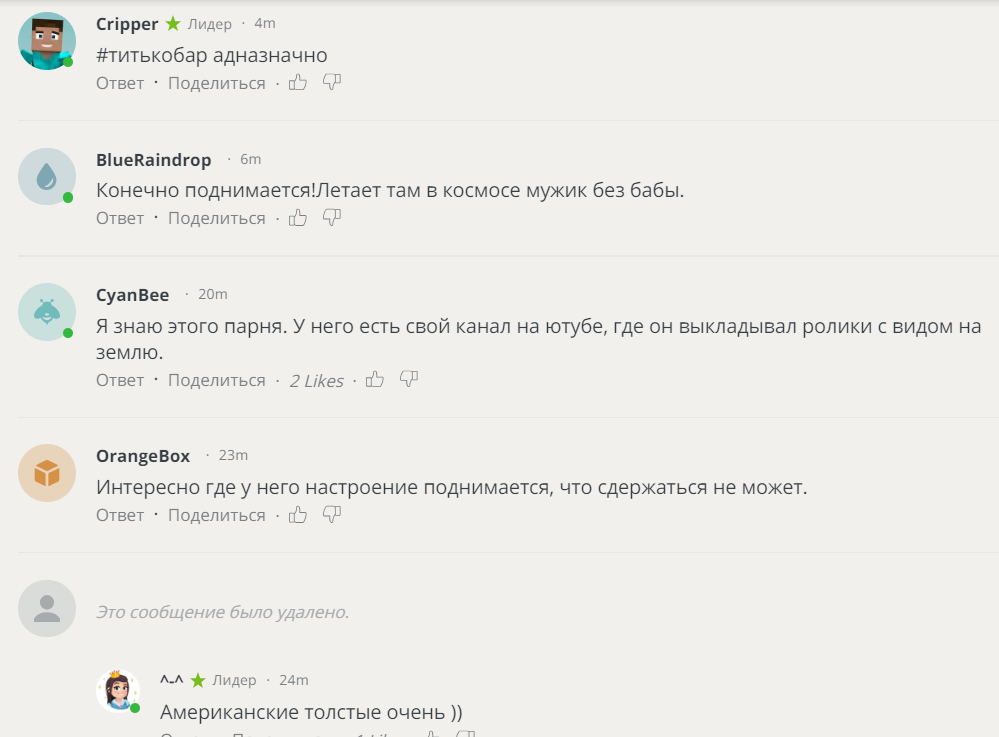This screenshot has width=999, height=737.
Task: Click Поделиться under Cripper's comment
Action: coord(217,83)
